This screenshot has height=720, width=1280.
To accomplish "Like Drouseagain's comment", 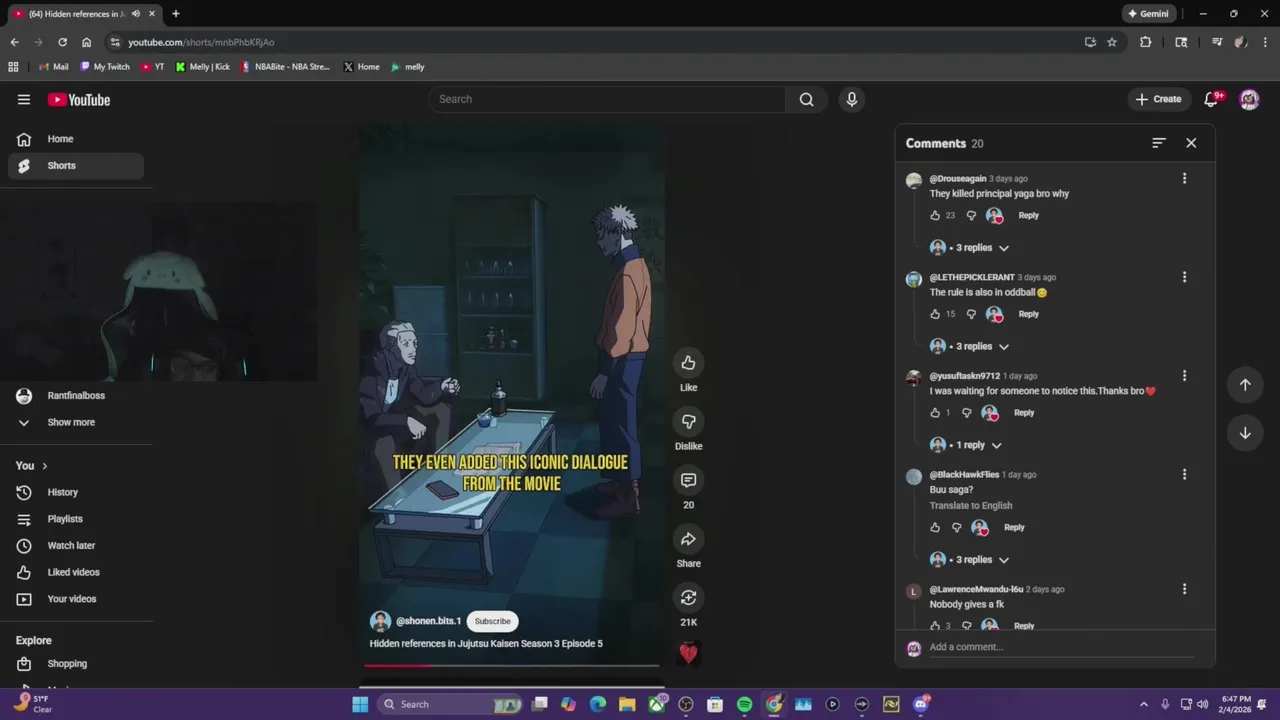I will coord(935,215).
